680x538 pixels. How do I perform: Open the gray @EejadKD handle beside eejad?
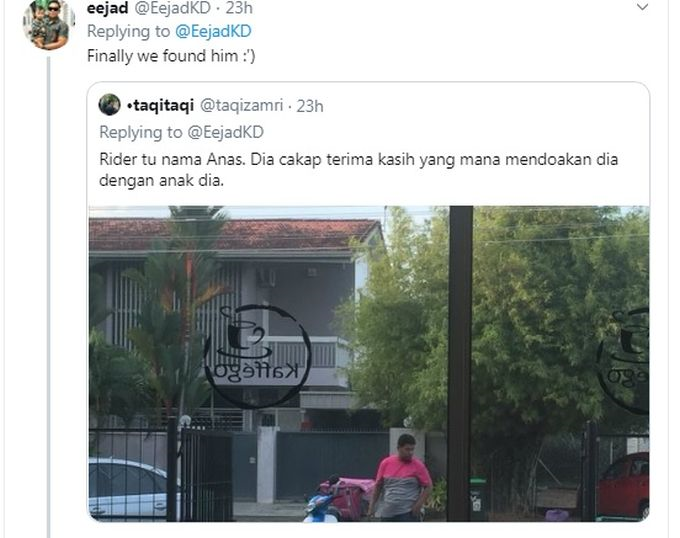[172, 8]
